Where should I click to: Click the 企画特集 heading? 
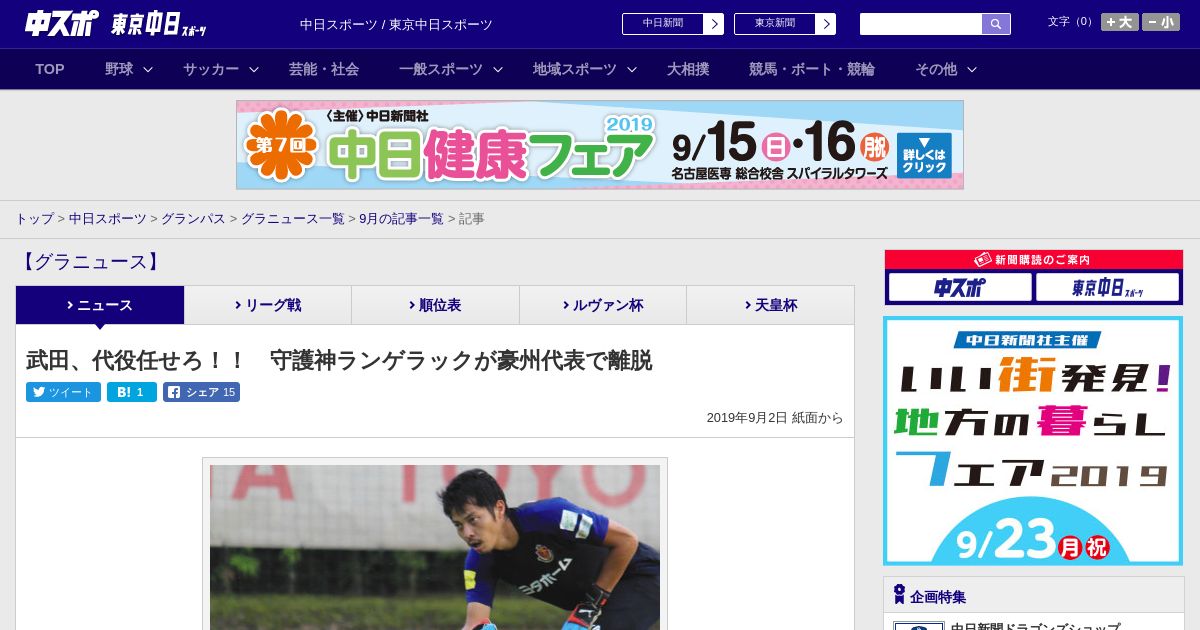[x=938, y=597]
